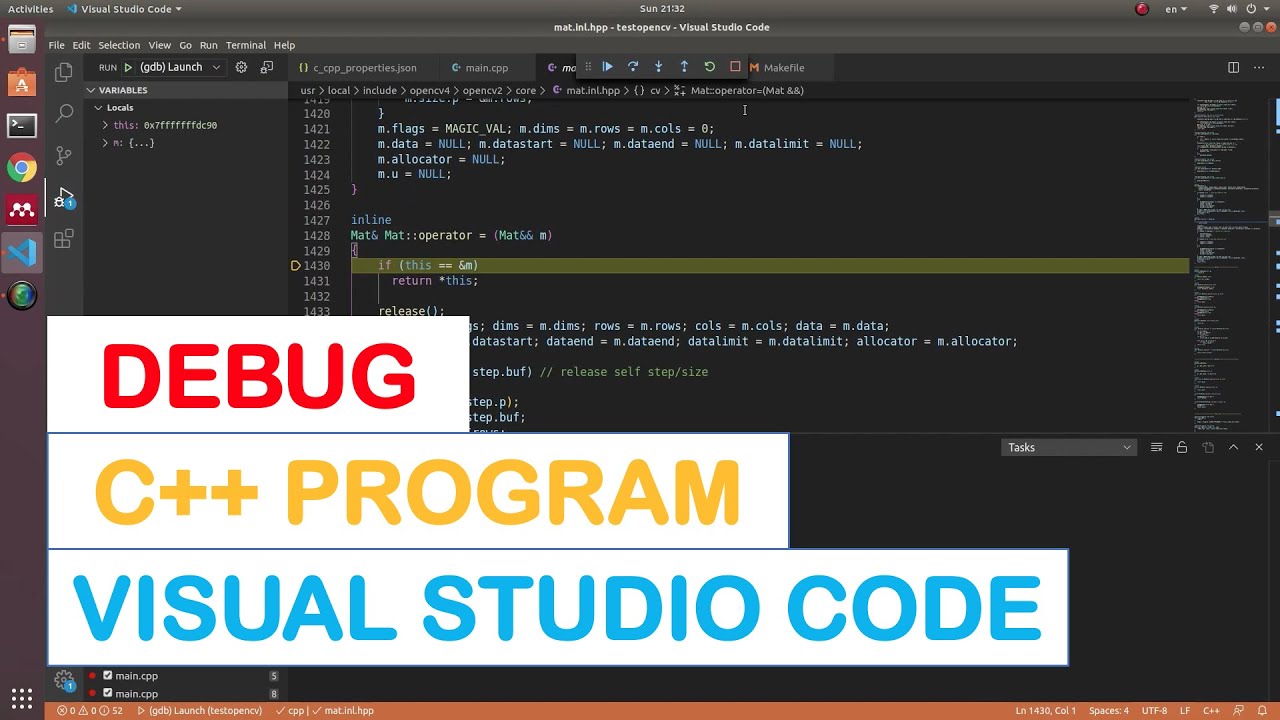Open the Manage gear in the activity bar
This screenshot has width=1280, height=720.
click(x=64, y=682)
